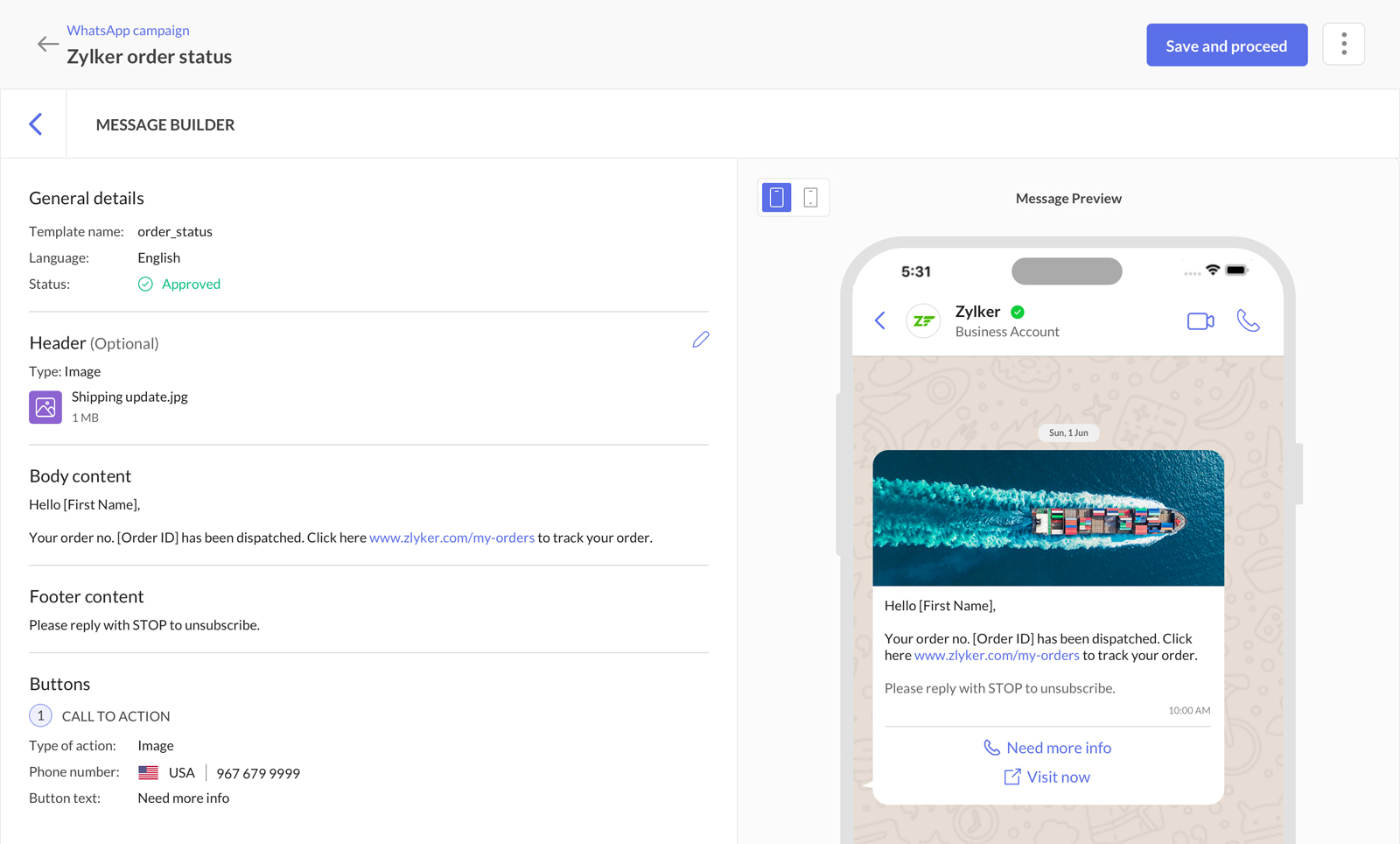Screen dimensions: 1400x844
Task: Click the chat back arrow inside the phone preview
Action: (879, 320)
